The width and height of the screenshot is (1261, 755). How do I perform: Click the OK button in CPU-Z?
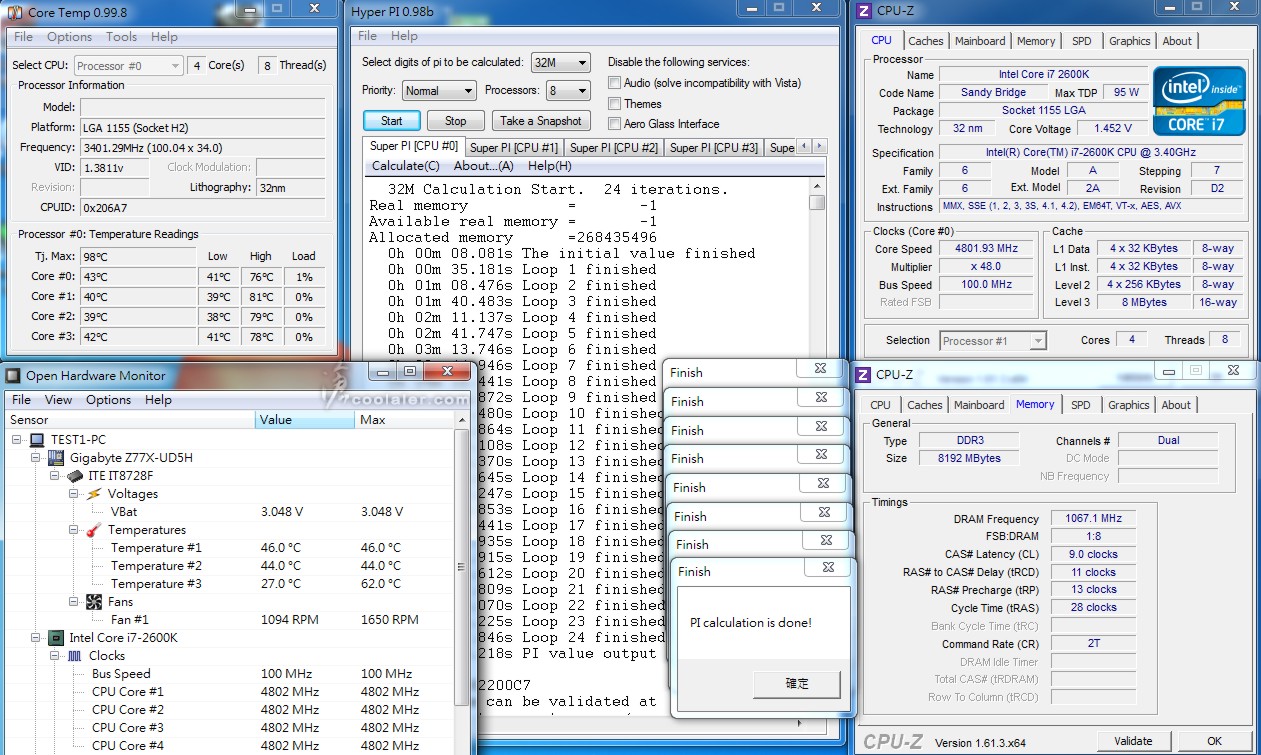1214,741
